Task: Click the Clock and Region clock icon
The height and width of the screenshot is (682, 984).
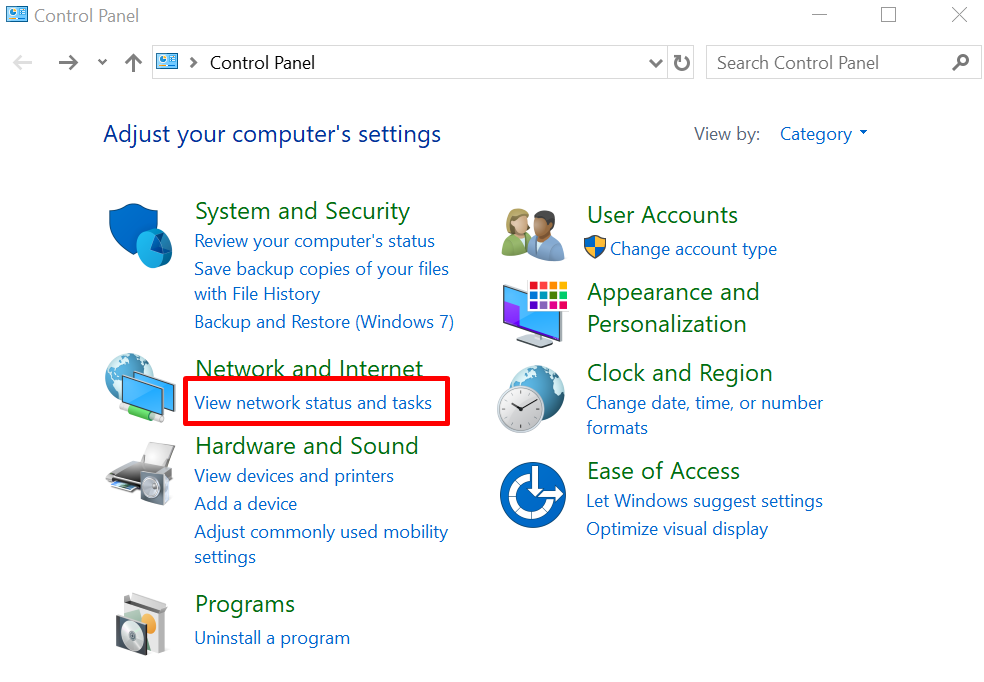Action: click(532, 396)
